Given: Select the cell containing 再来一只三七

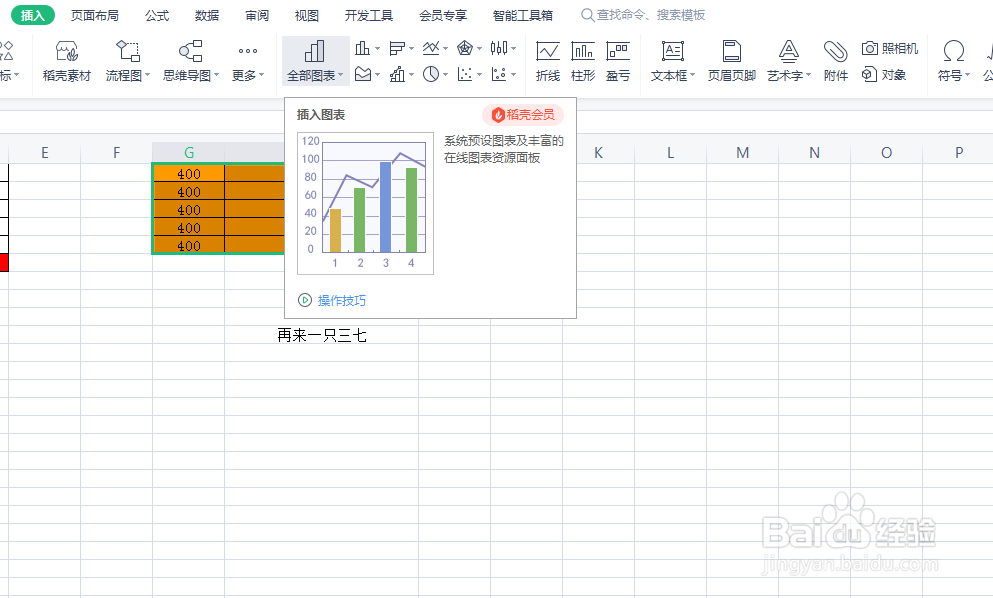Looking at the screenshot, I should click(x=322, y=335).
